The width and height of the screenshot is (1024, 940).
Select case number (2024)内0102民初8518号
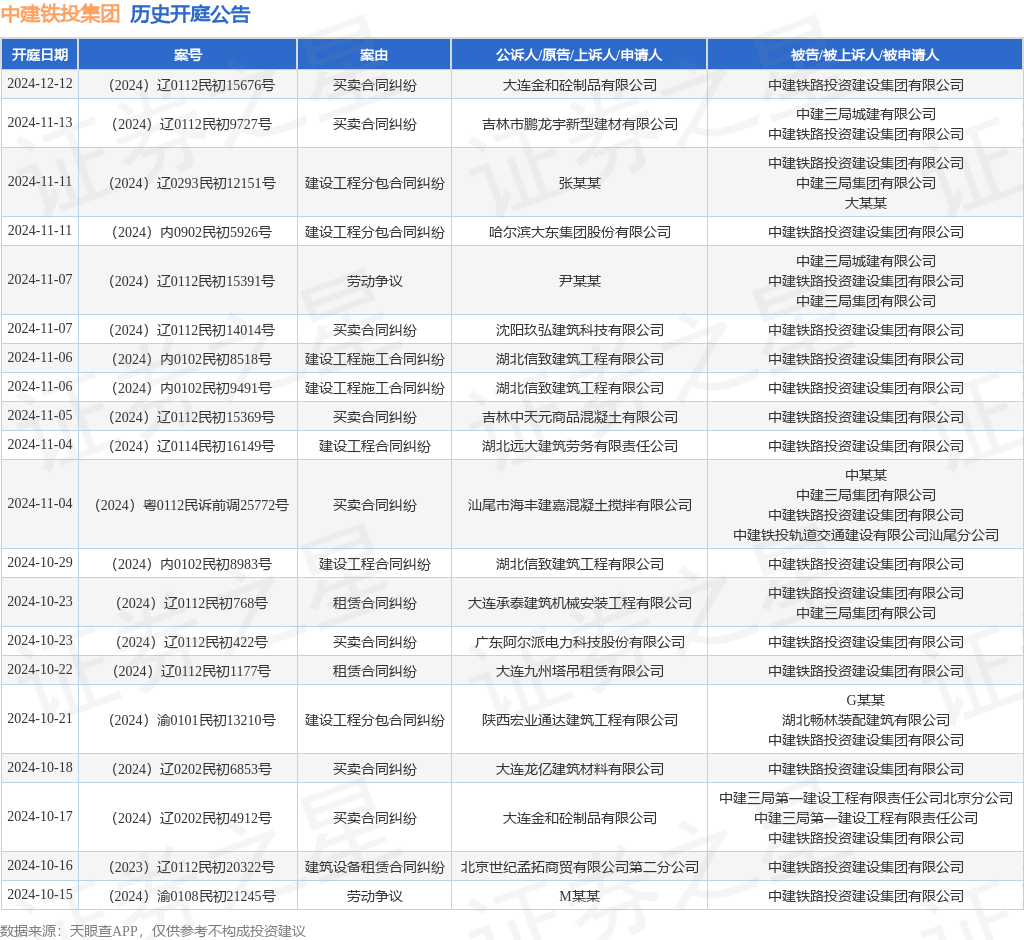191,359
